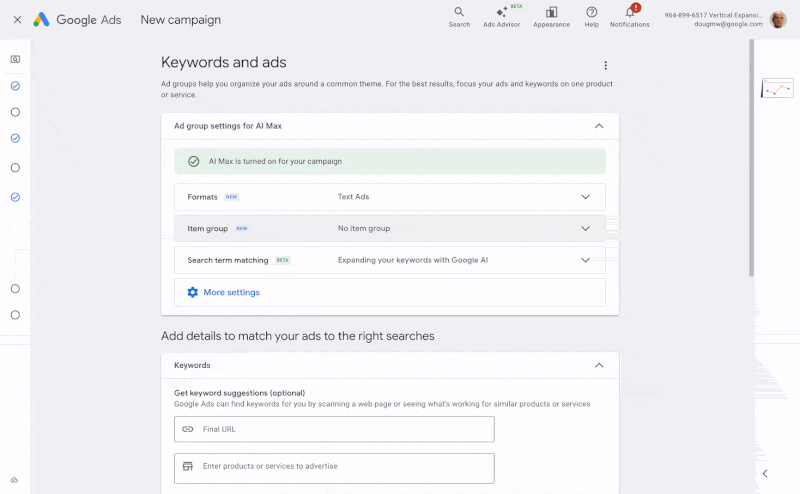
Task: Click 'Get keyword suggestions (optional)' label
Action: coord(239,393)
